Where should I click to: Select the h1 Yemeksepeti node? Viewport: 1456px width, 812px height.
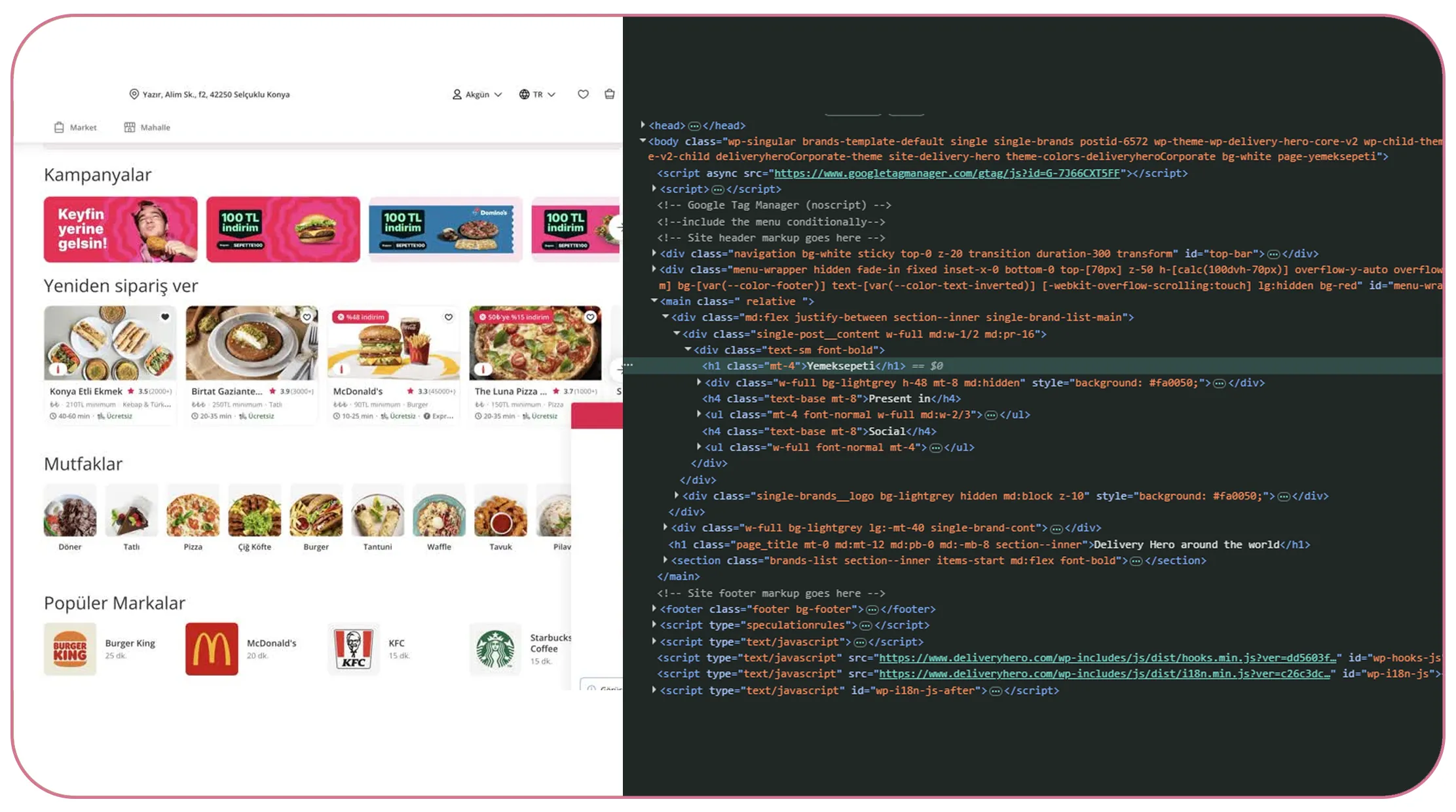coord(804,366)
